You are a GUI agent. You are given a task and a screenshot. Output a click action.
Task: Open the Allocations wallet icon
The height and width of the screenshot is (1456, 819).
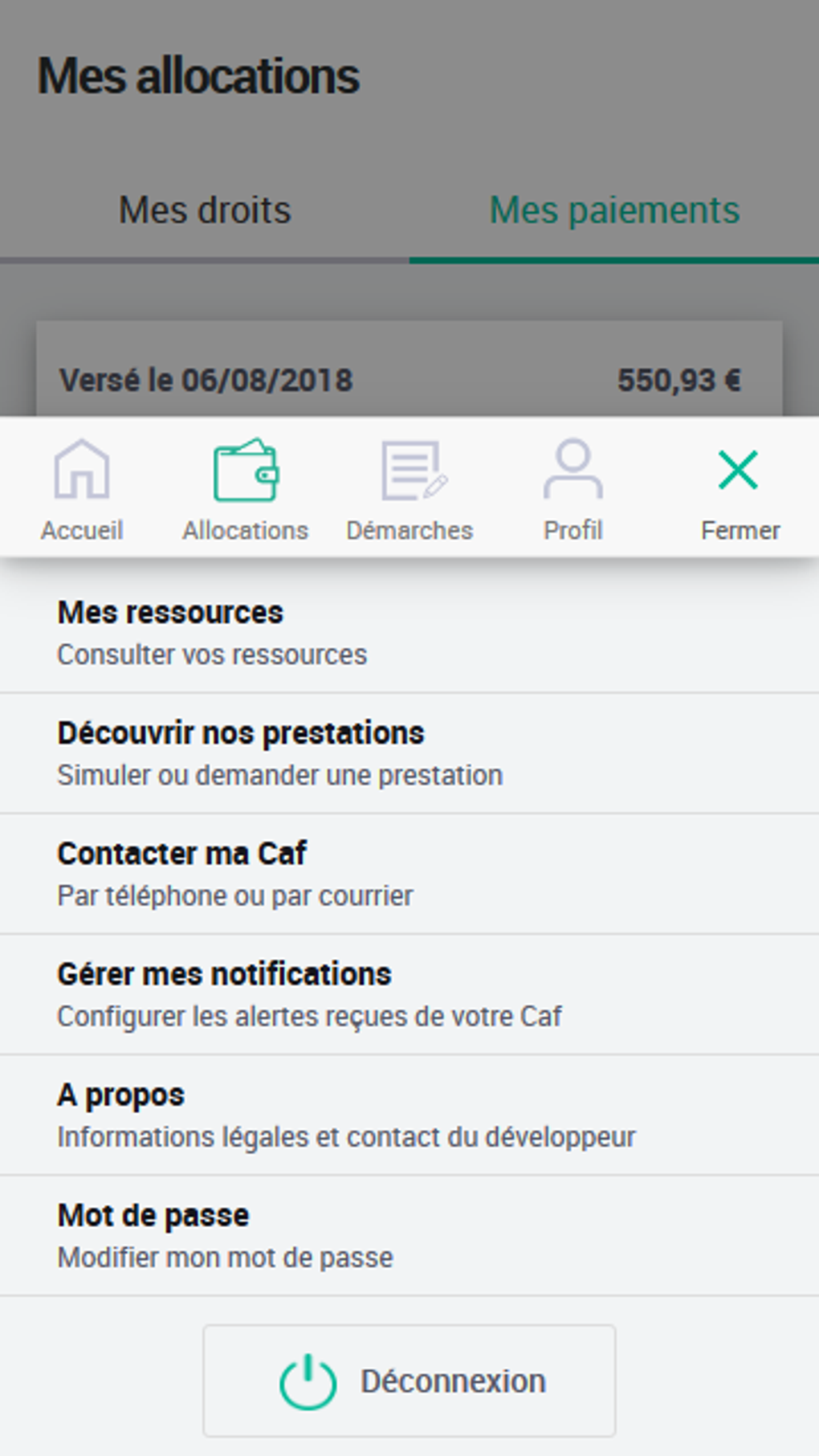246,471
